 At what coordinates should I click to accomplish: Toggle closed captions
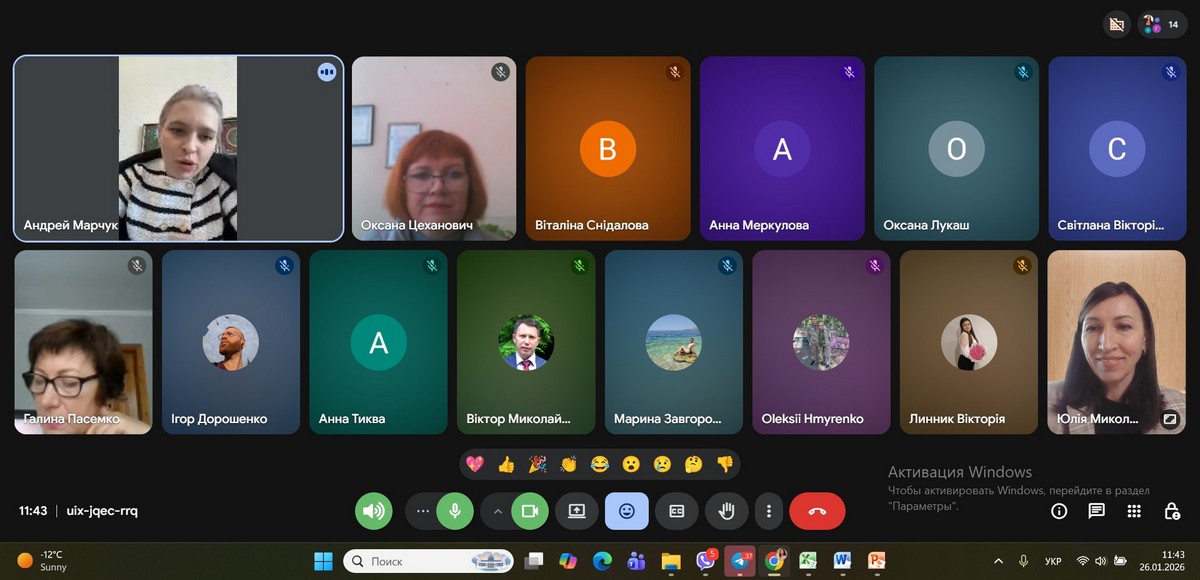click(x=677, y=511)
